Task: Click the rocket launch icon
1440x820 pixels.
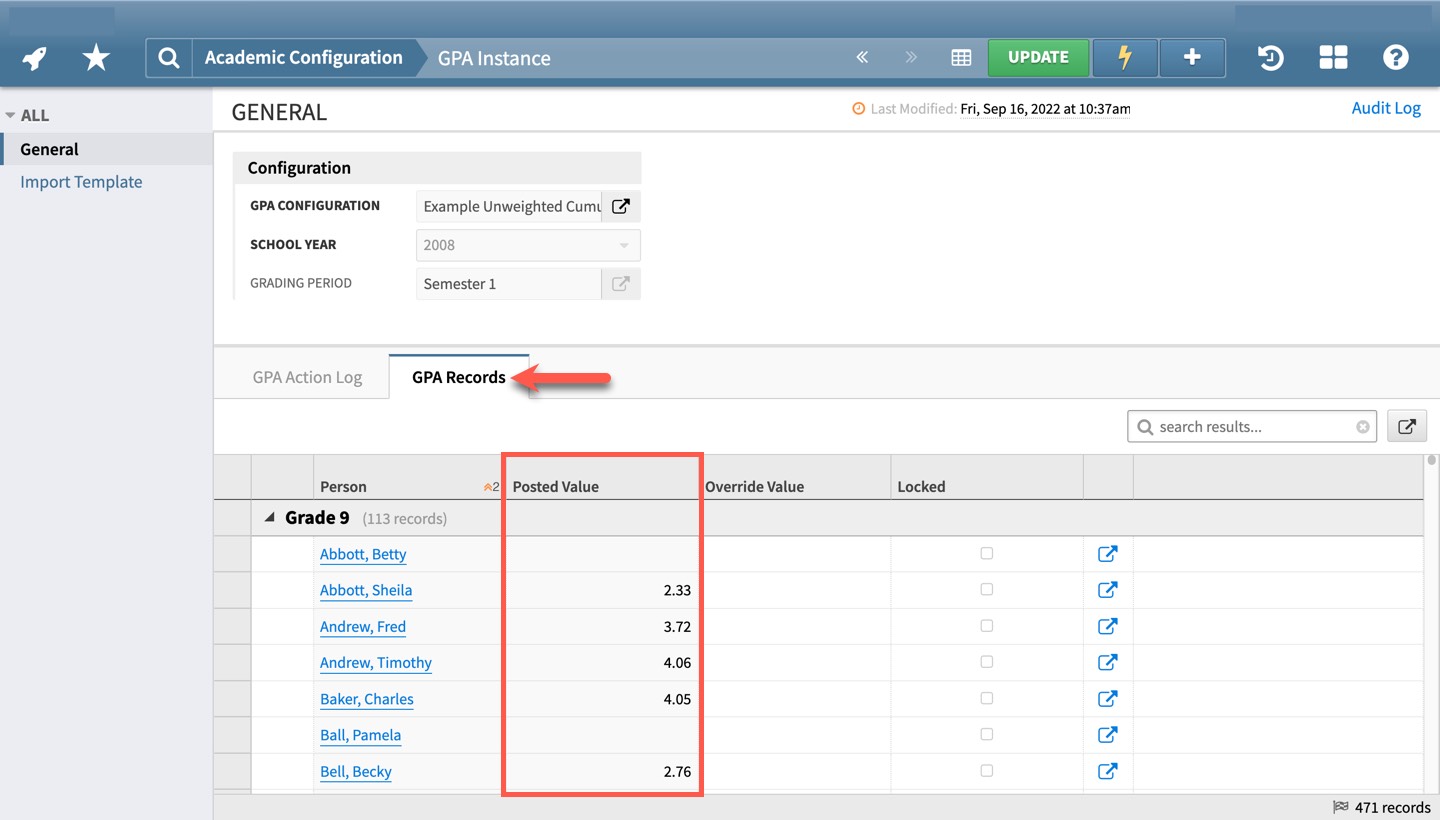Action: point(35,58)
